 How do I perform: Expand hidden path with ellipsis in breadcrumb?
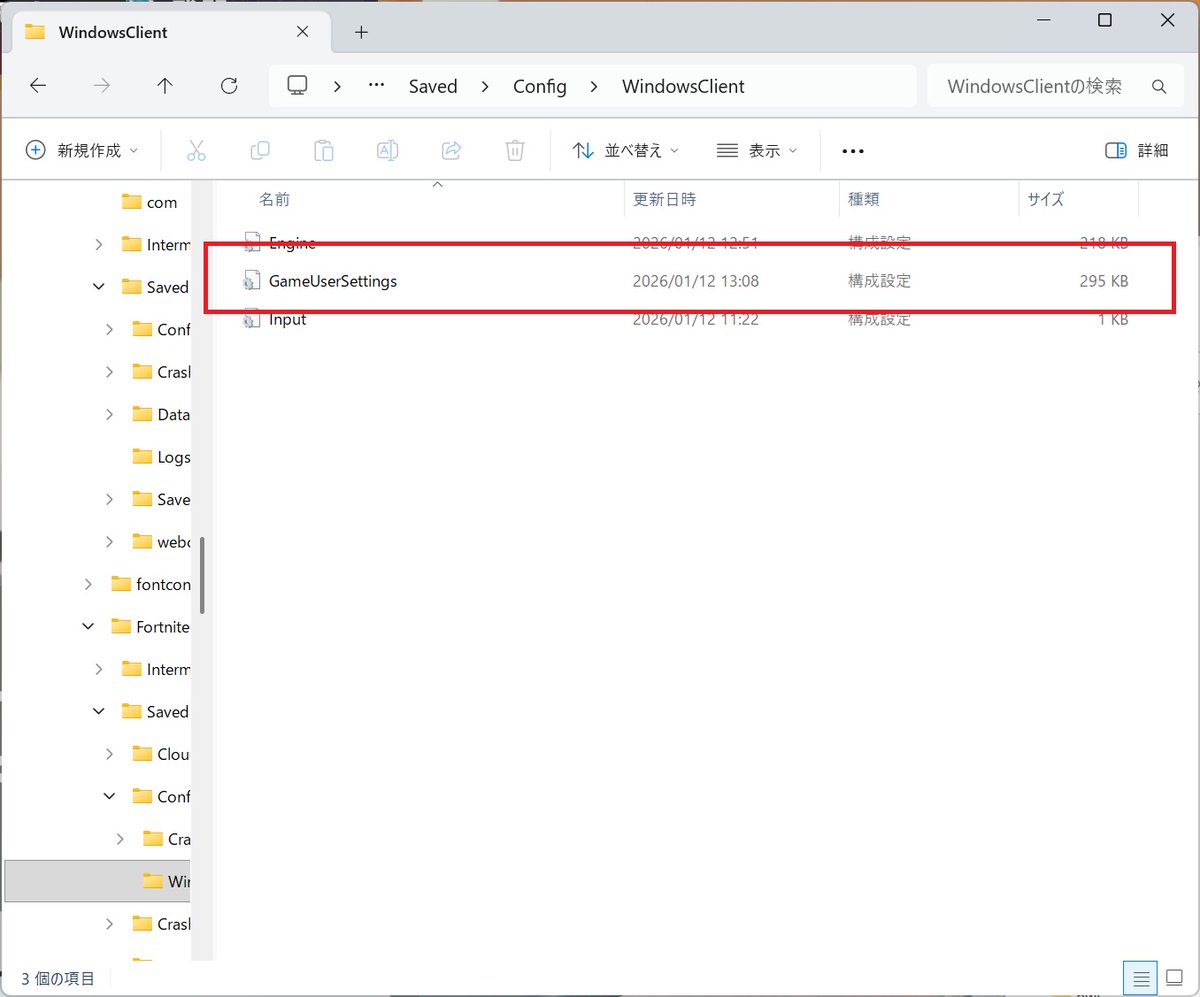point(376,86)
